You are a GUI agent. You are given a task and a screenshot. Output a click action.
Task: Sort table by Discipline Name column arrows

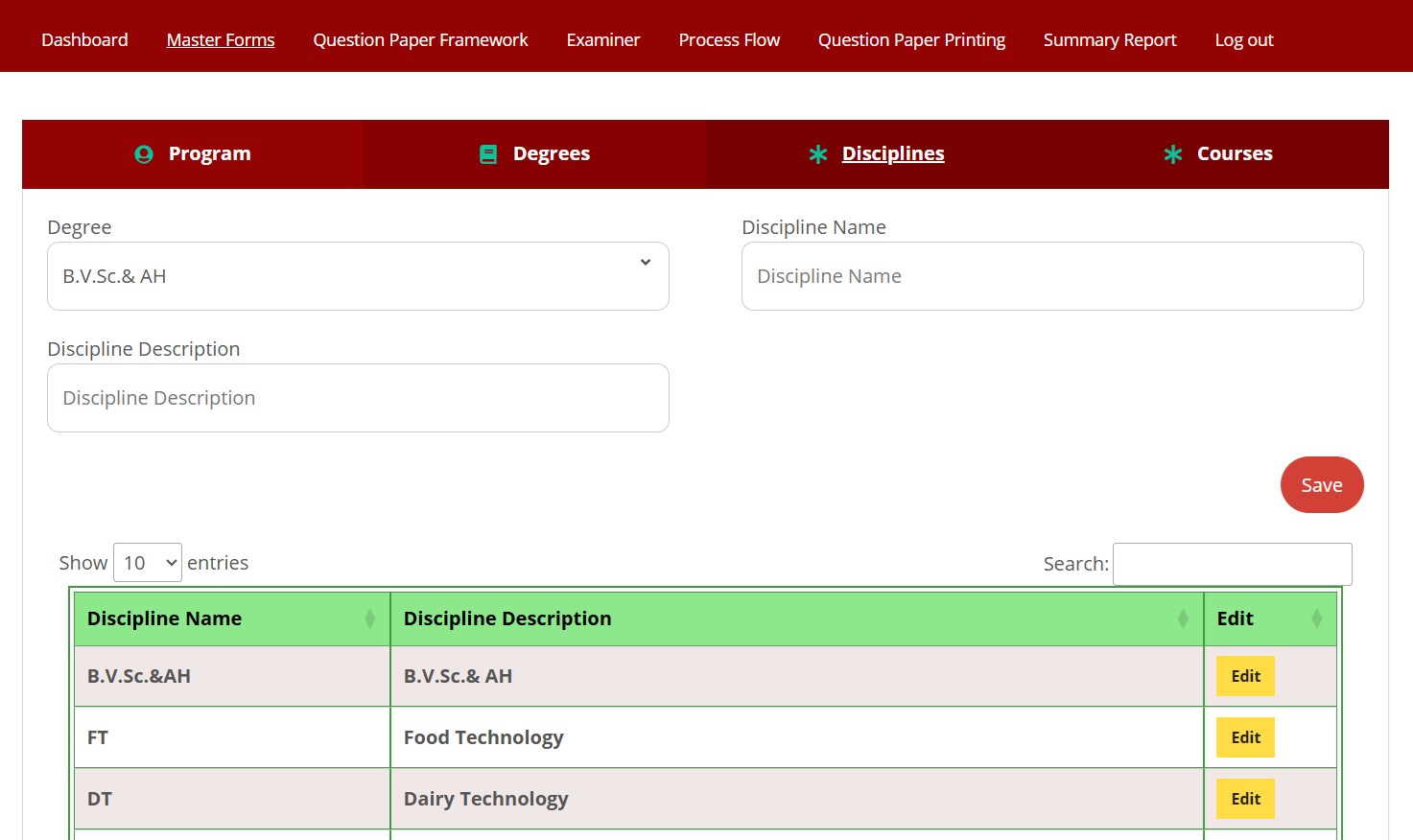point(369,619)
